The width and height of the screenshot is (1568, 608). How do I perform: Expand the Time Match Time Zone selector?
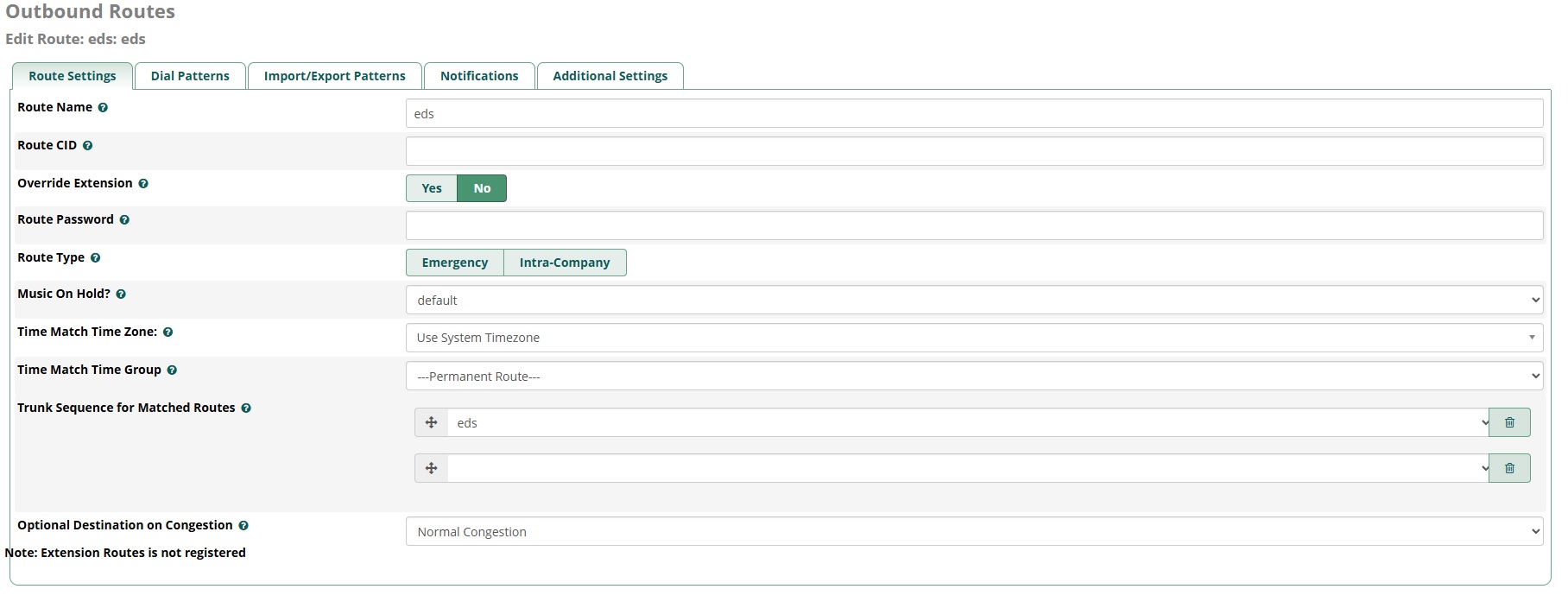[x=973, y=338]
